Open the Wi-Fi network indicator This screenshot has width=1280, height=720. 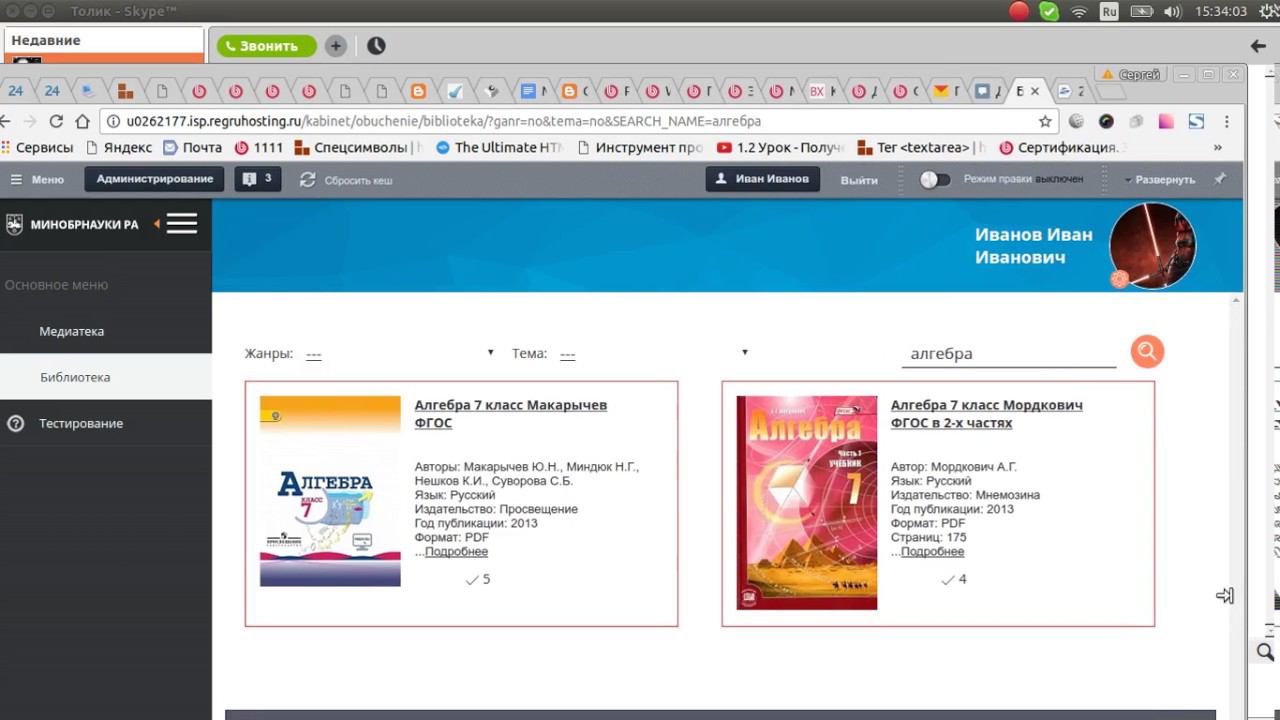point(1079,12)
